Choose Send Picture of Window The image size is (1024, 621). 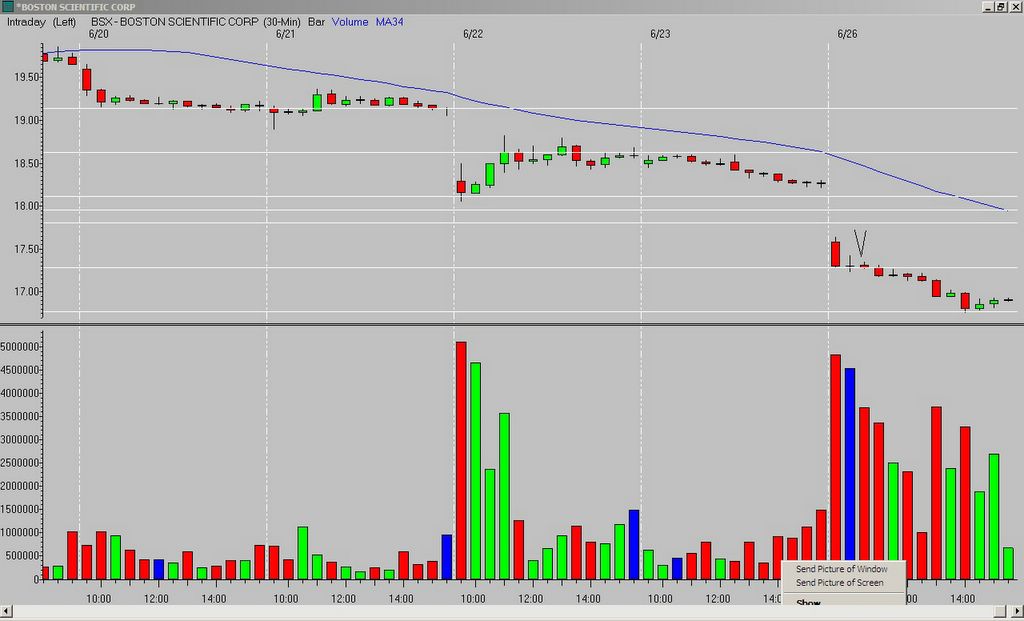coord(841,569)
